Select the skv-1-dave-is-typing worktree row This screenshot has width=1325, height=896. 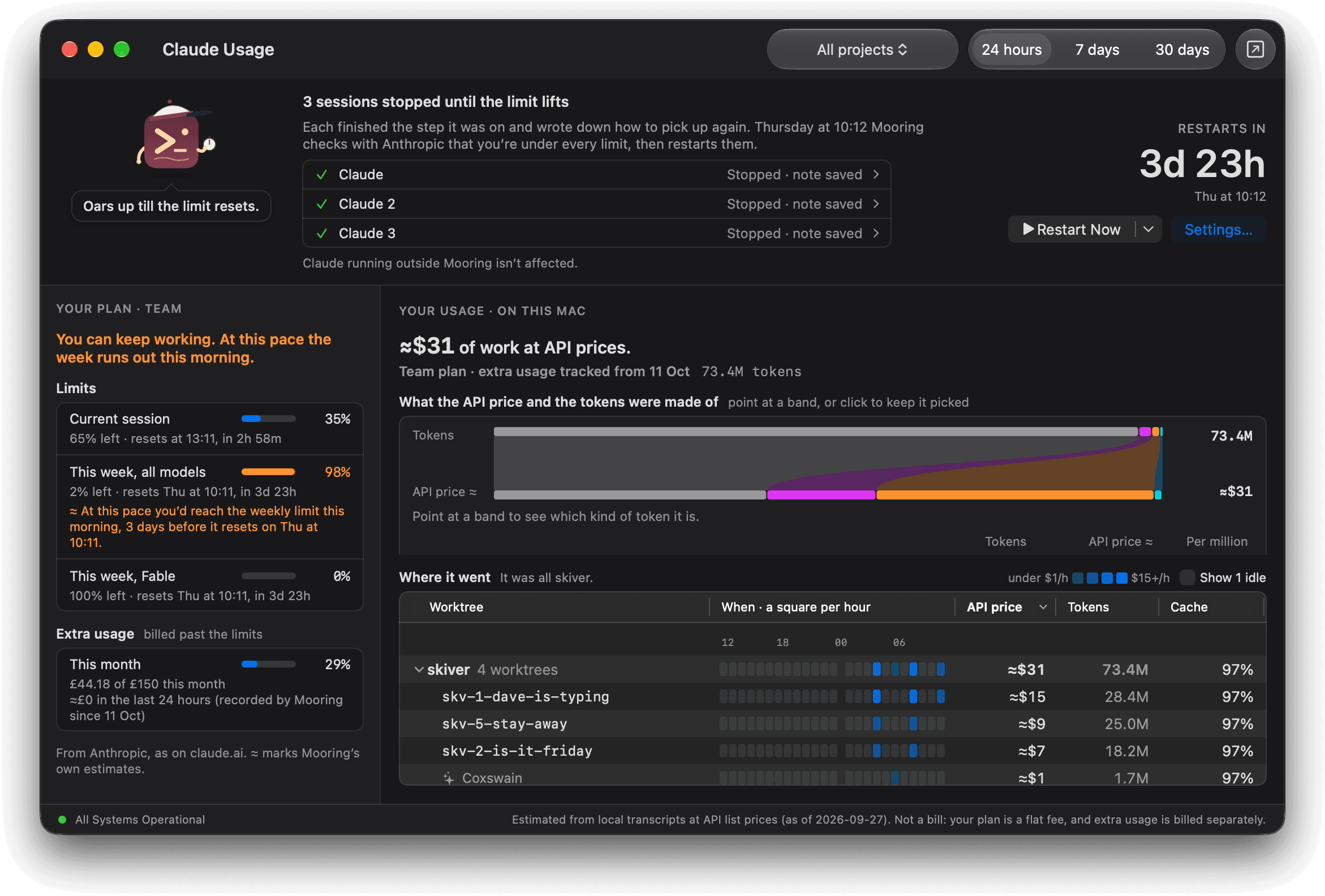tap(832, 696)
